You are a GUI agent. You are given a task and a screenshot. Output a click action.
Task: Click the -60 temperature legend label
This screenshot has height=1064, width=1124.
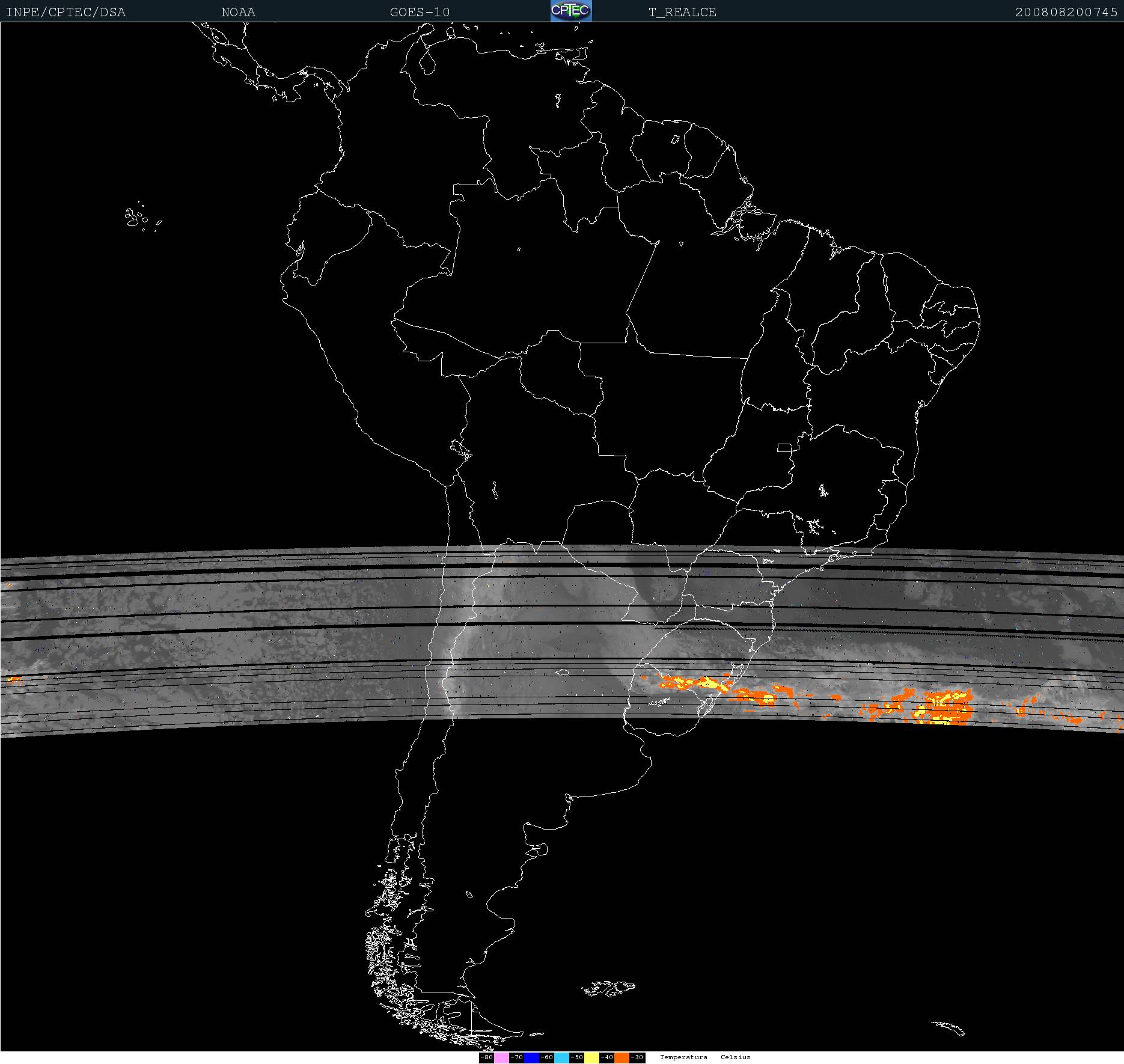click(x=546, y=1057)
